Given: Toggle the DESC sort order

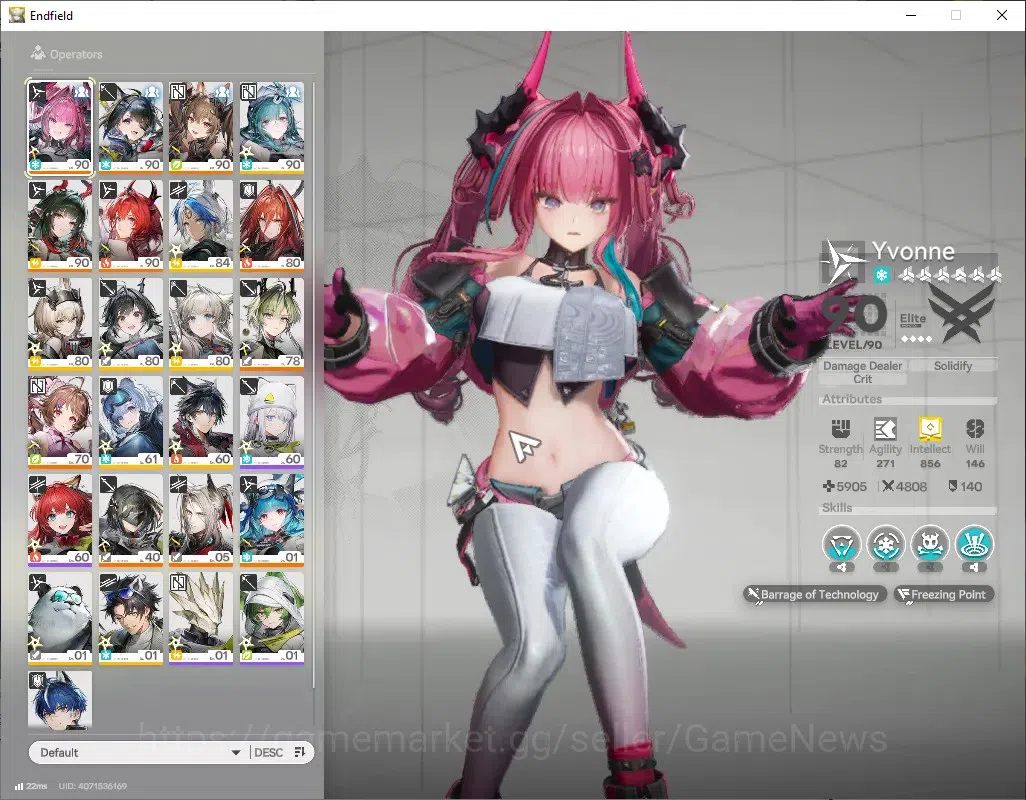Looking at the screenshot, I should click(x=268, y=752).
